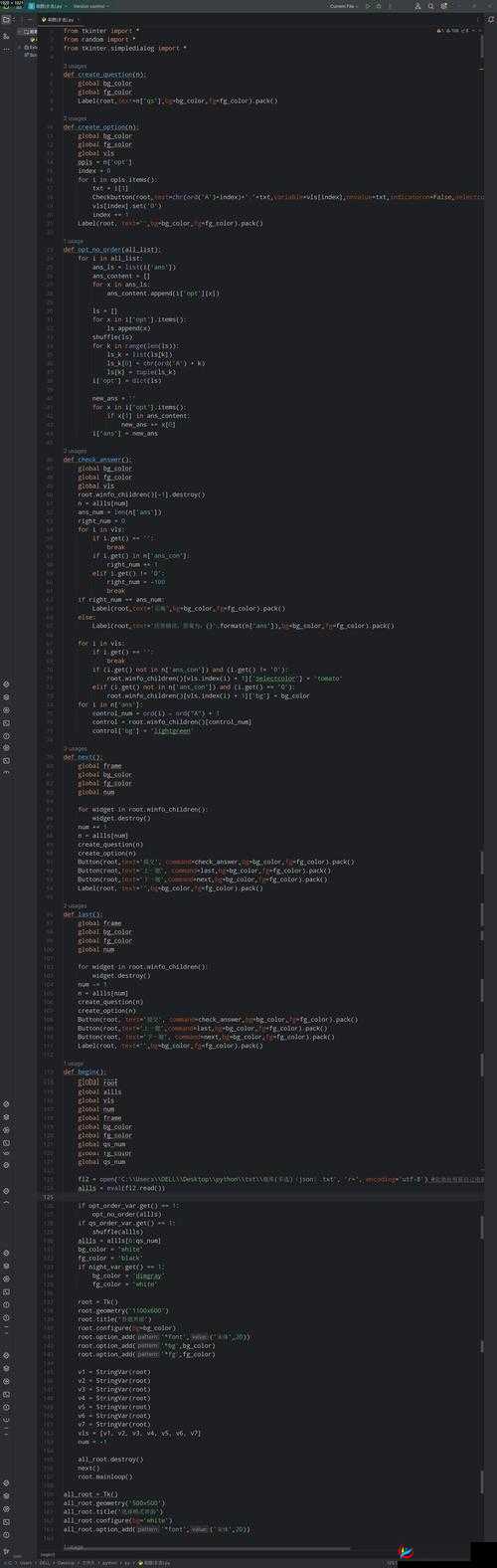Place cursor on 'def last():' line

coord(83,914)
